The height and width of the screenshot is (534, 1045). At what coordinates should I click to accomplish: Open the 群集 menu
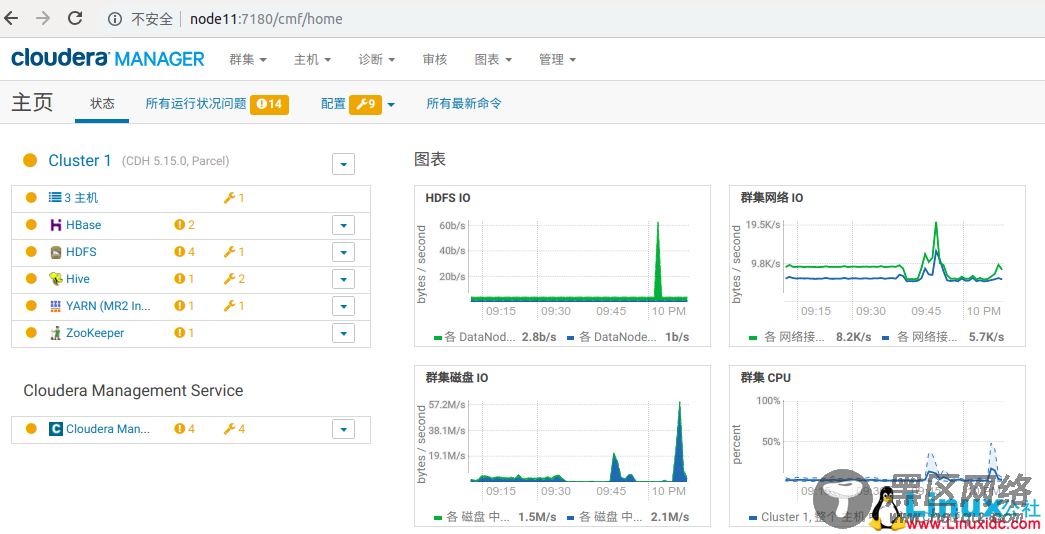248,59
